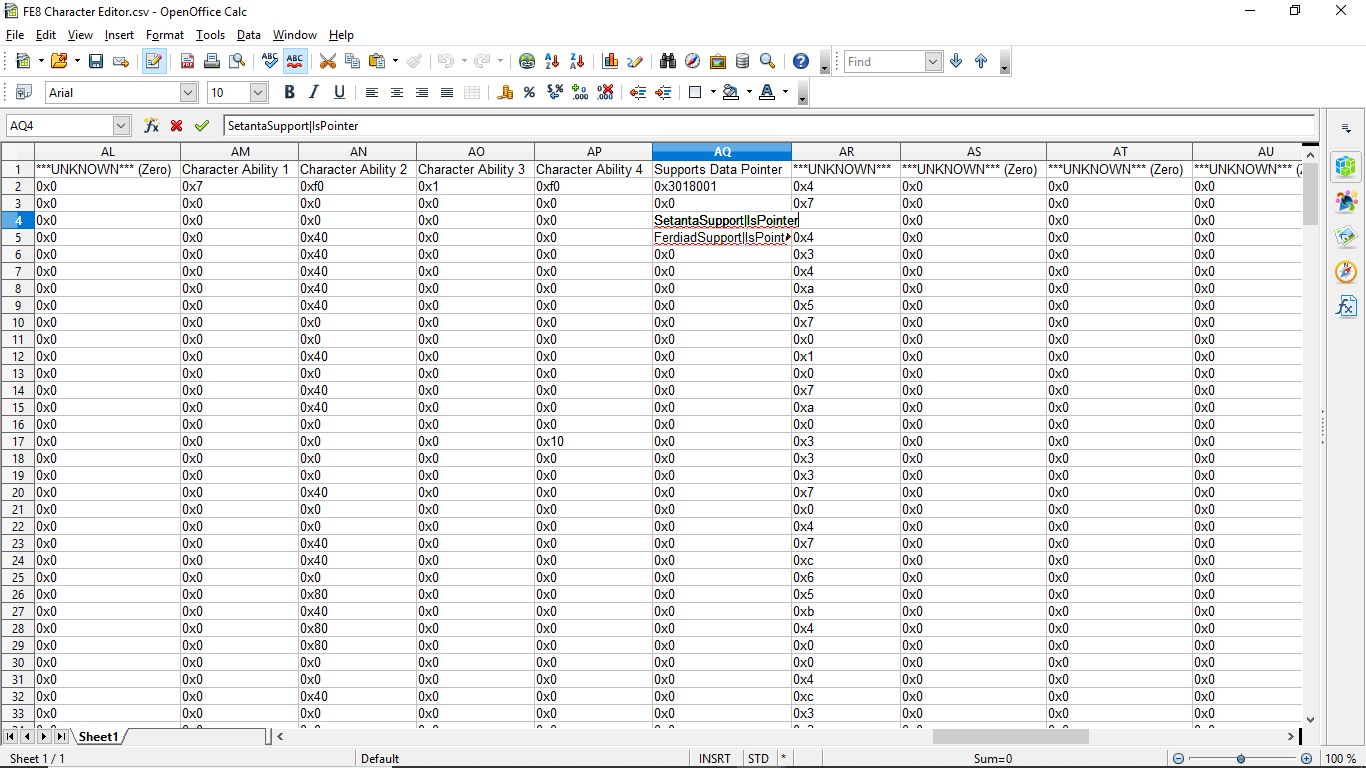
Task: Launch the Function Wizard
Action: [152, 126]
